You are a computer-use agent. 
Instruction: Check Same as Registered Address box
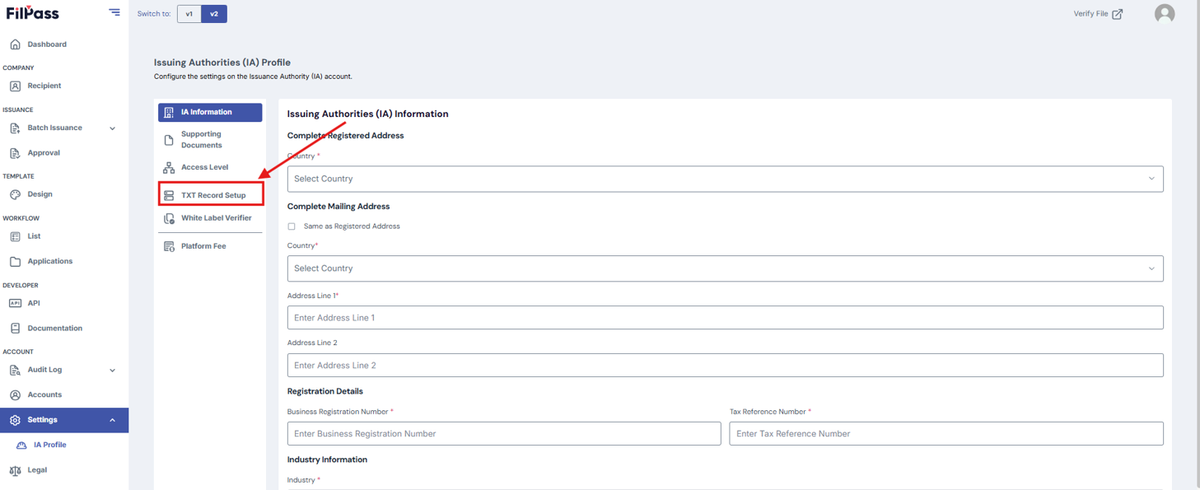(x=292, y=227)
